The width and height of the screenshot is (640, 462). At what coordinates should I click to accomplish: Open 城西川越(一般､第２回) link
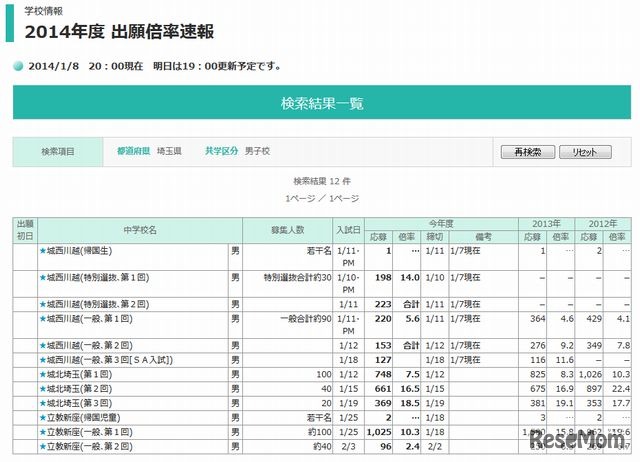click(x=90, y=345)
